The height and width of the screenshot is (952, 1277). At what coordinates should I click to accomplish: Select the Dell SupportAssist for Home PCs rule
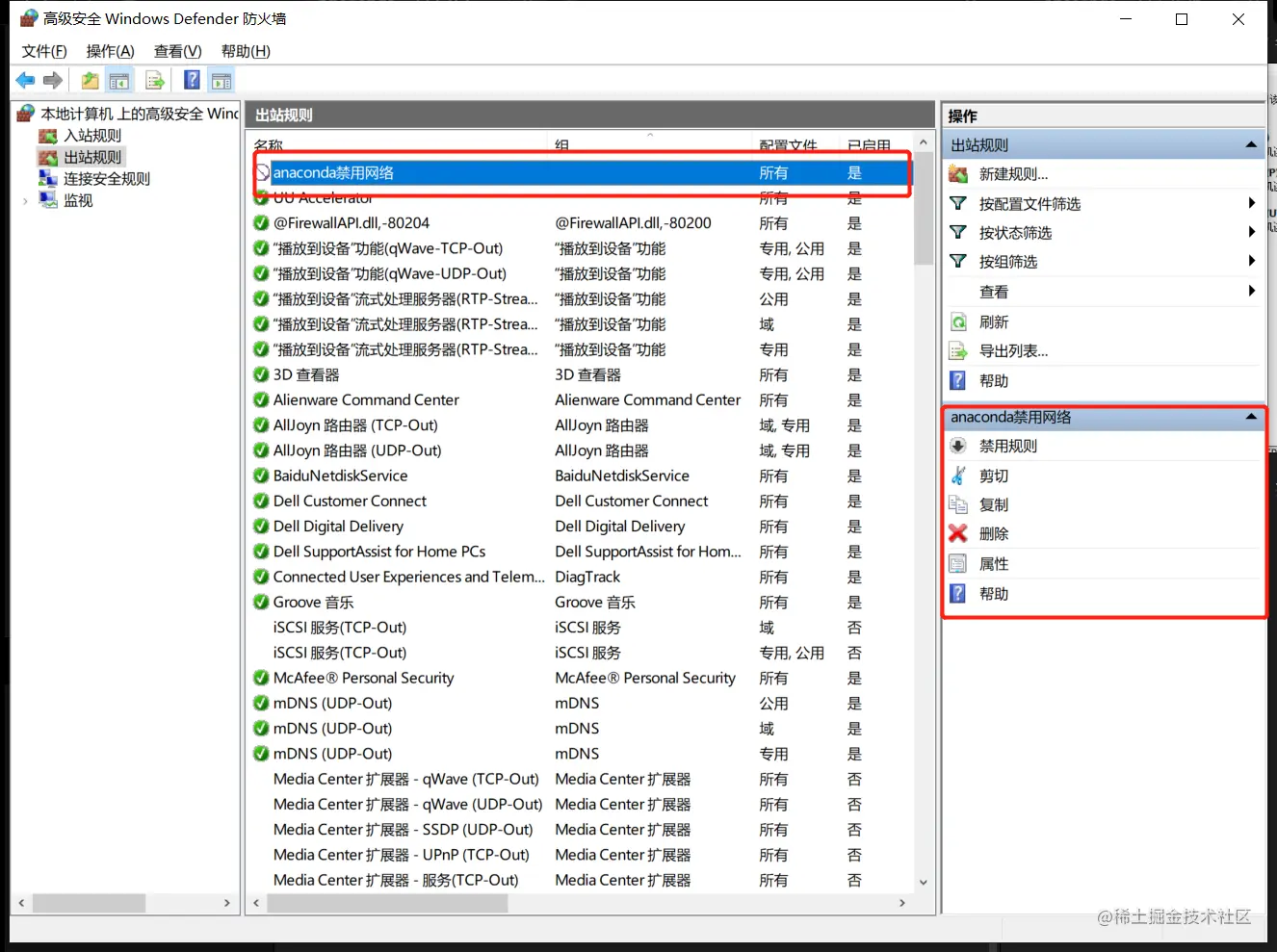tap(379, 552)
